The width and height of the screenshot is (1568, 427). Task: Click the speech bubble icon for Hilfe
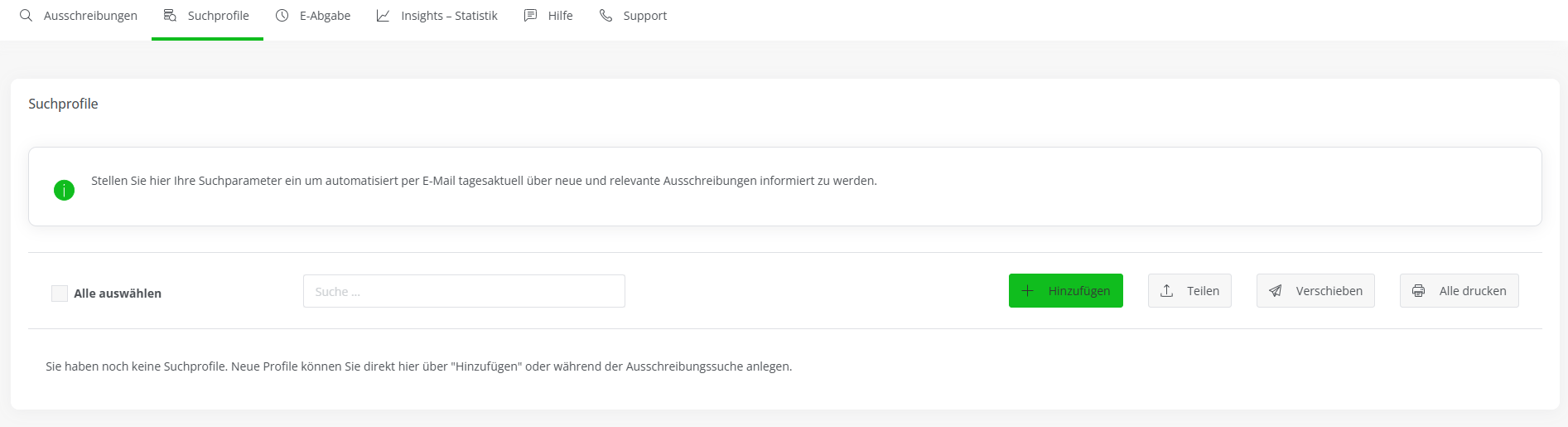click(530, 16)
